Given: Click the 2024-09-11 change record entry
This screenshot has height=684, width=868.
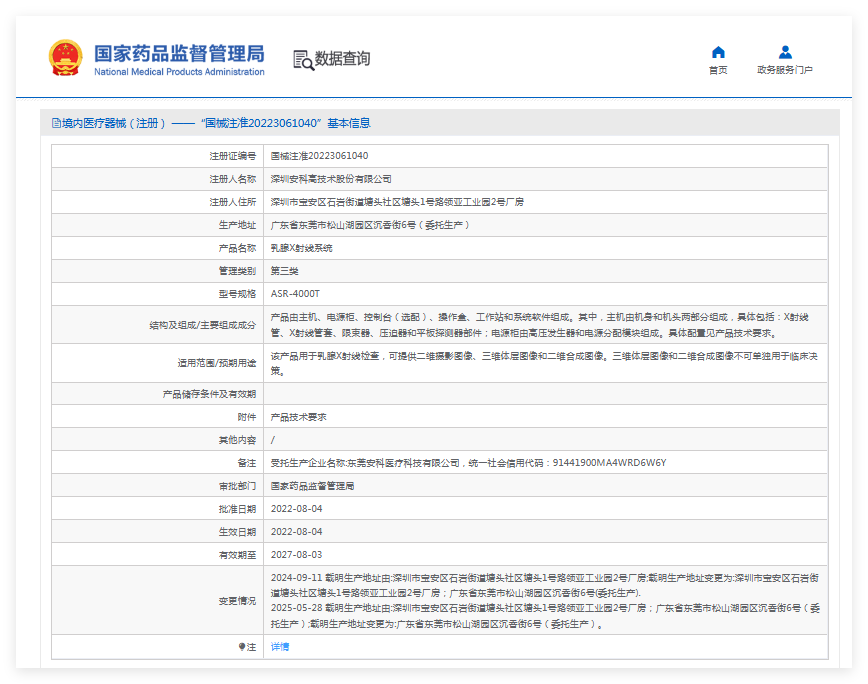Looking at the screenshot, I should click(x=545, y=585).
